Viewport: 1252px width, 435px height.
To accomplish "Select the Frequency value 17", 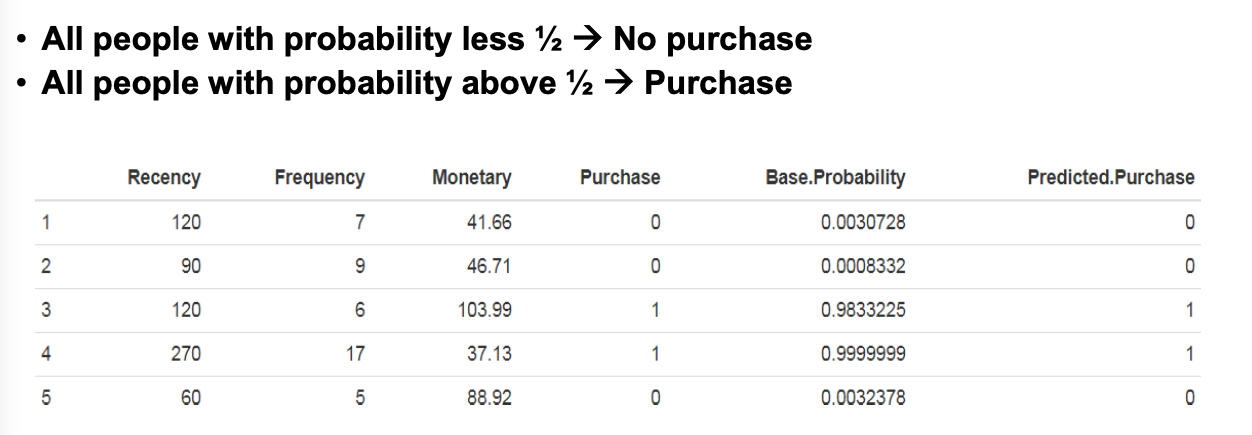I will (x=355, y=354).
